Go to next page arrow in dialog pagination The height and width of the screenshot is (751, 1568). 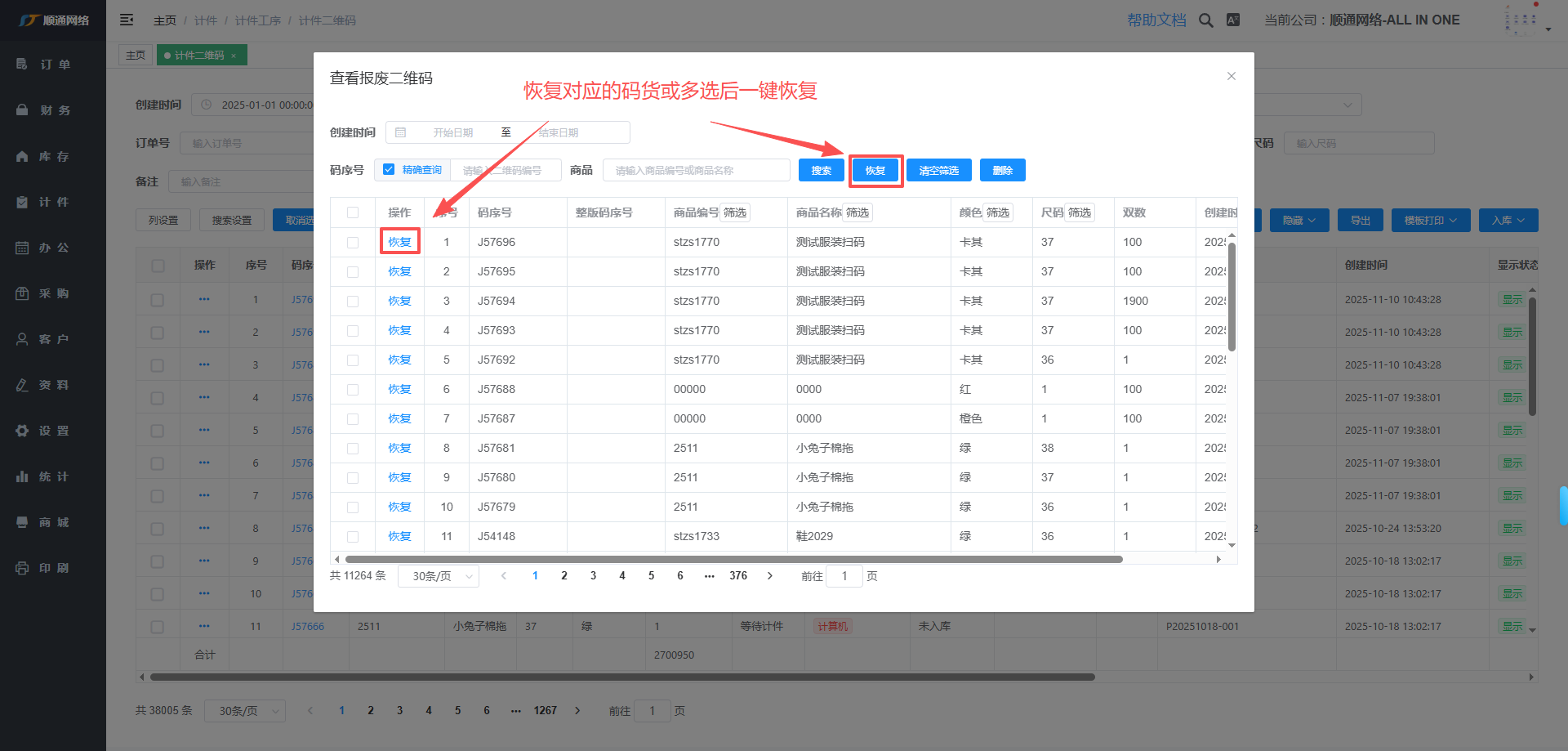[x=769, y=576]
